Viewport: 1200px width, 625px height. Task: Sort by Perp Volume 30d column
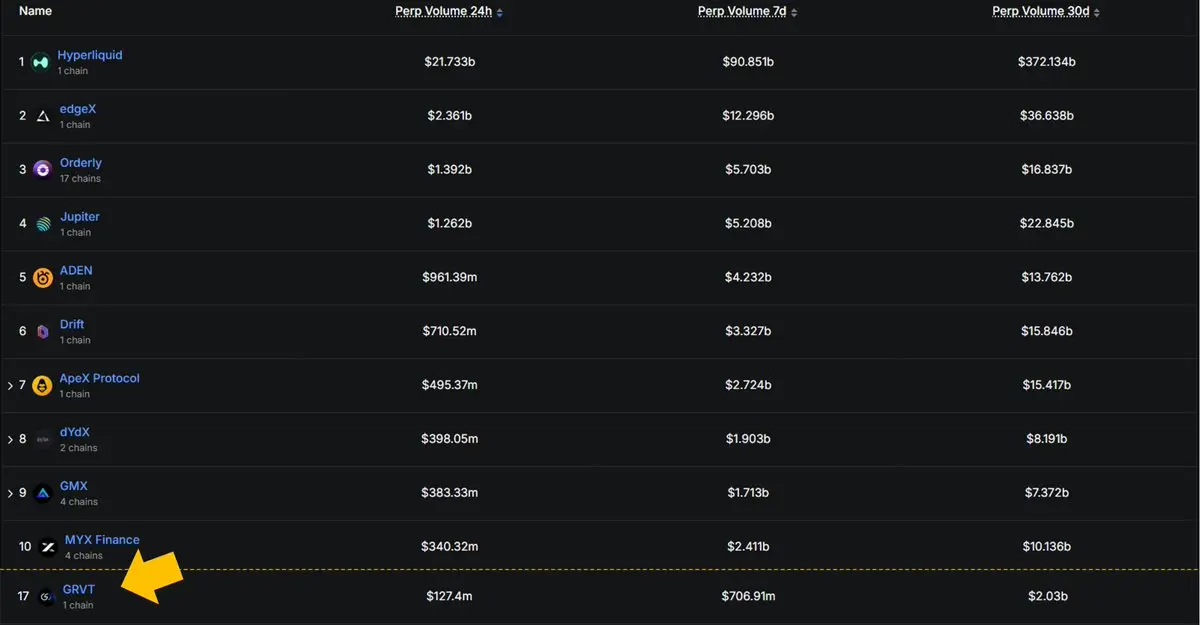[x=1046, y=12]
